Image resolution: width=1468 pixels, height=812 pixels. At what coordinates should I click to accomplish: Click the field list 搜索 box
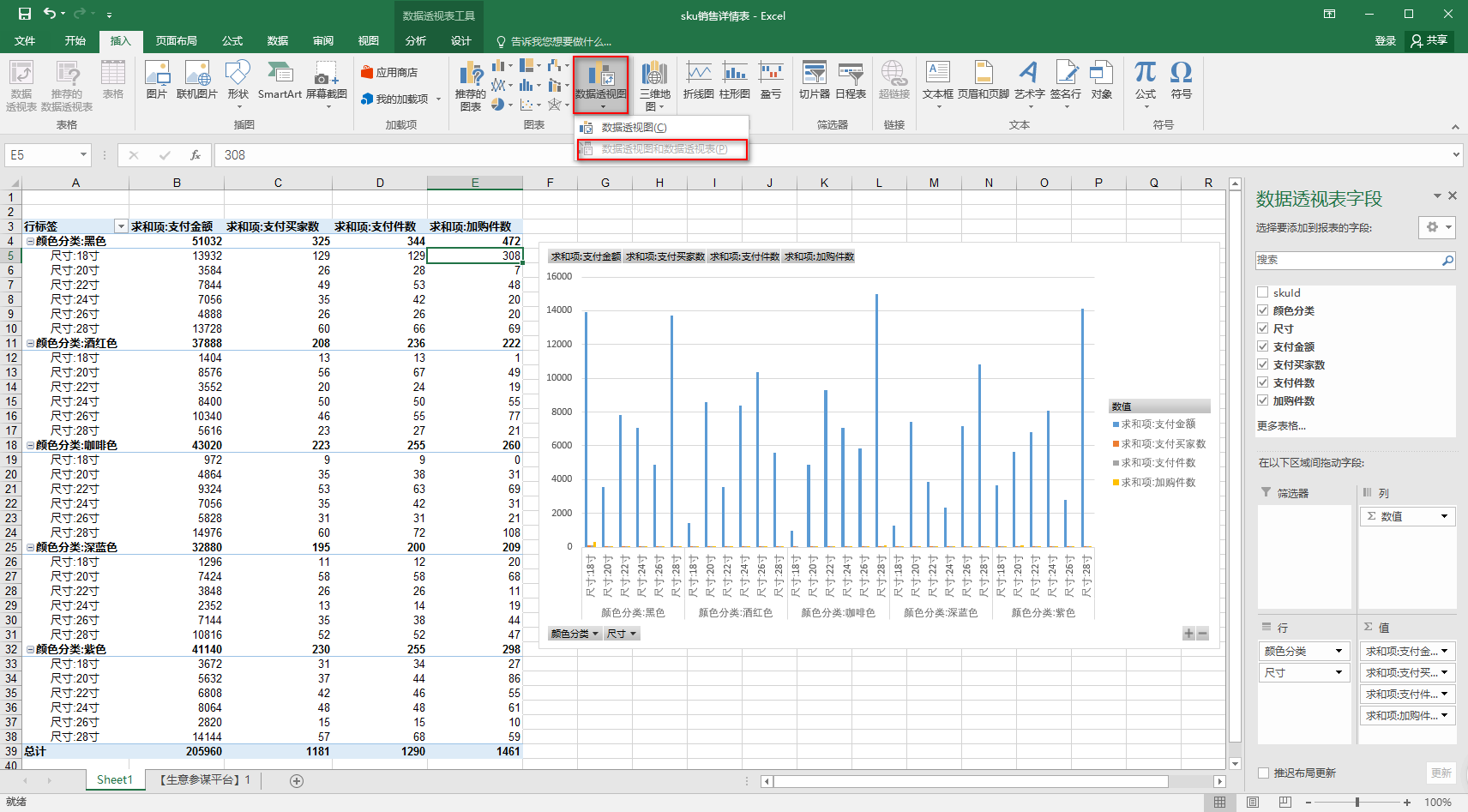(1356, 260)
